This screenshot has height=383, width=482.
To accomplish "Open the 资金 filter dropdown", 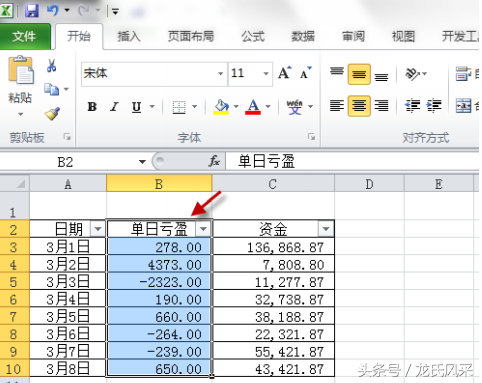I will (326, 229).
